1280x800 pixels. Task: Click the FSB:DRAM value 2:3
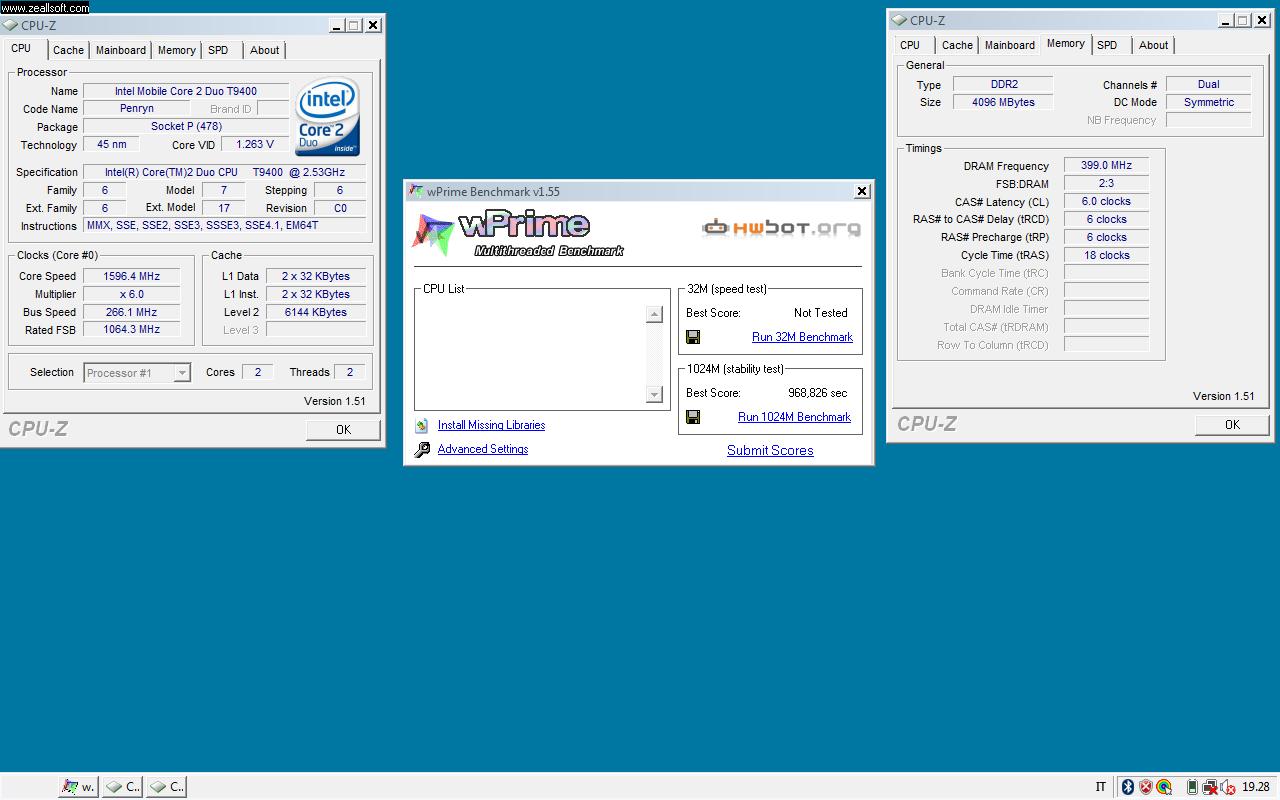coord(1106,183)
